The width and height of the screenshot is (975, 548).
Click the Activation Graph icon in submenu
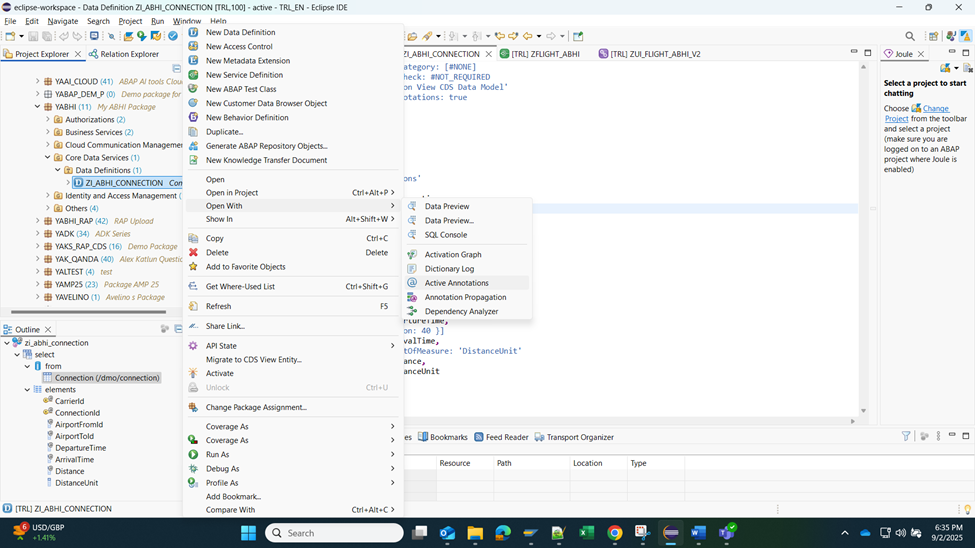click(412, 255)
